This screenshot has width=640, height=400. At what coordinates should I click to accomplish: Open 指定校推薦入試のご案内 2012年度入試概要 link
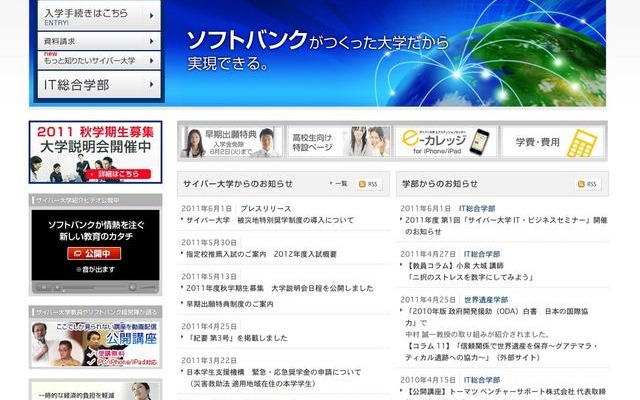[x=261, y=254]
